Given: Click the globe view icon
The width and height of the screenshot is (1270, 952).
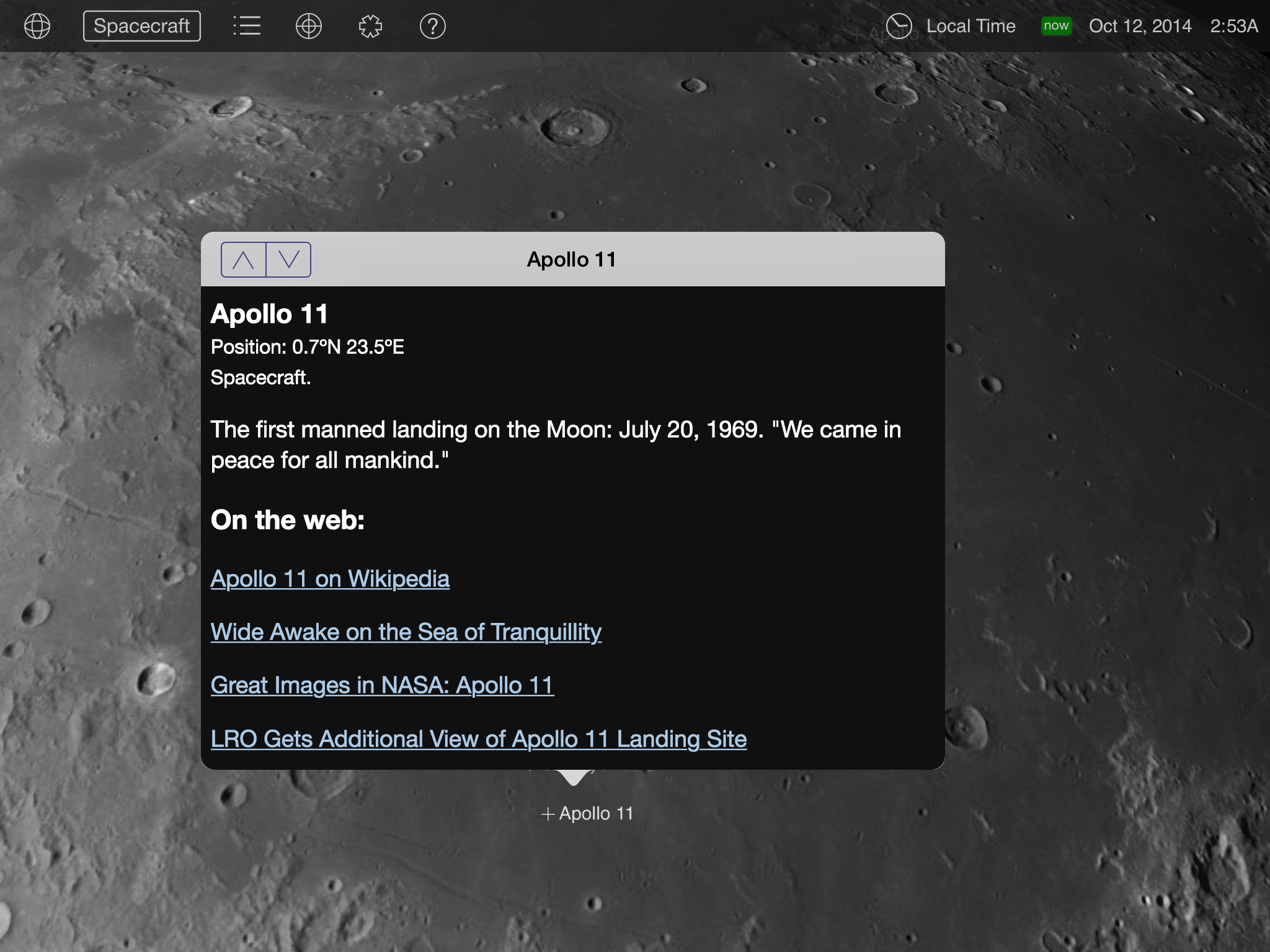Looking at the screenshot, I should [x=37, y=26].
